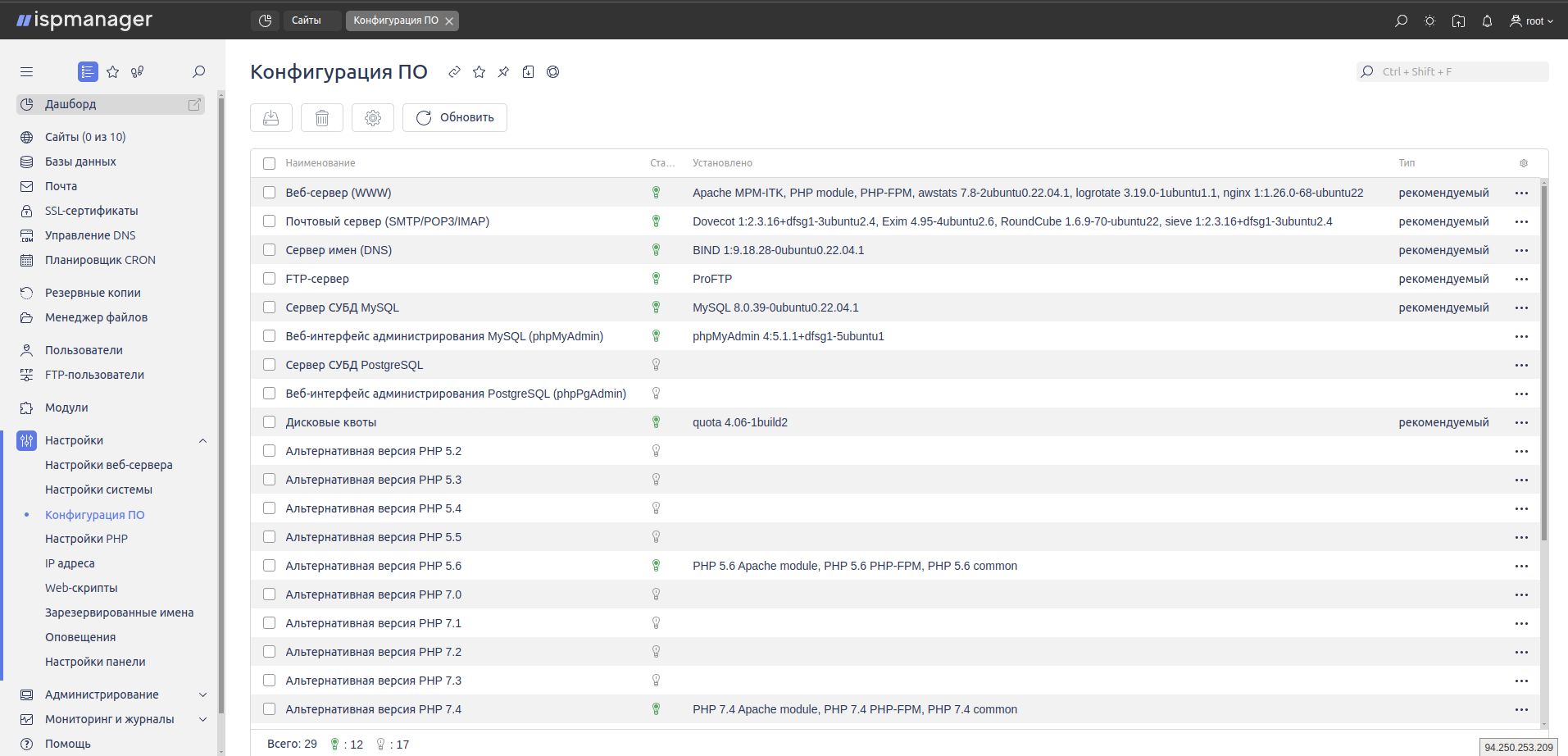Click the gear settings toolbar button

373,117
